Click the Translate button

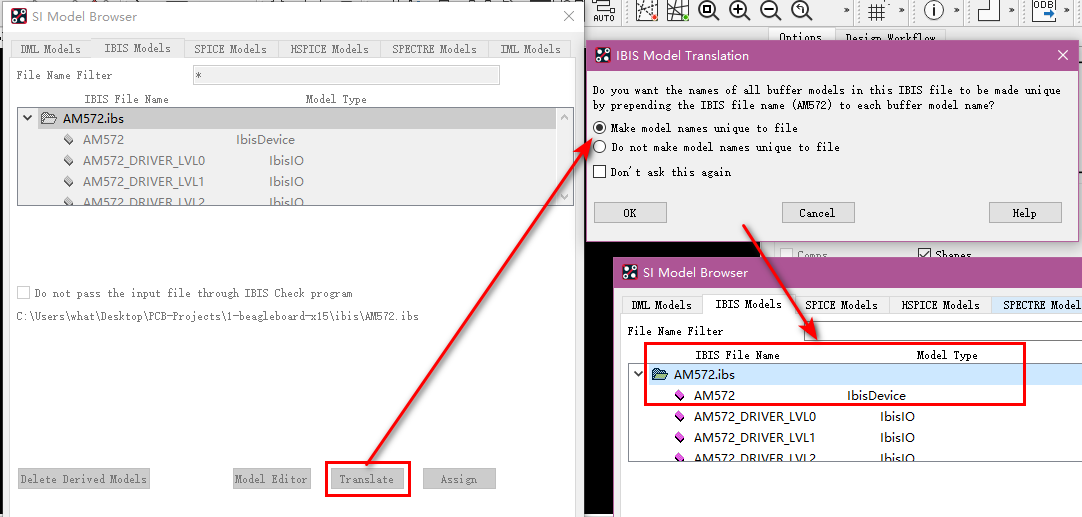(x=367, y=479)
